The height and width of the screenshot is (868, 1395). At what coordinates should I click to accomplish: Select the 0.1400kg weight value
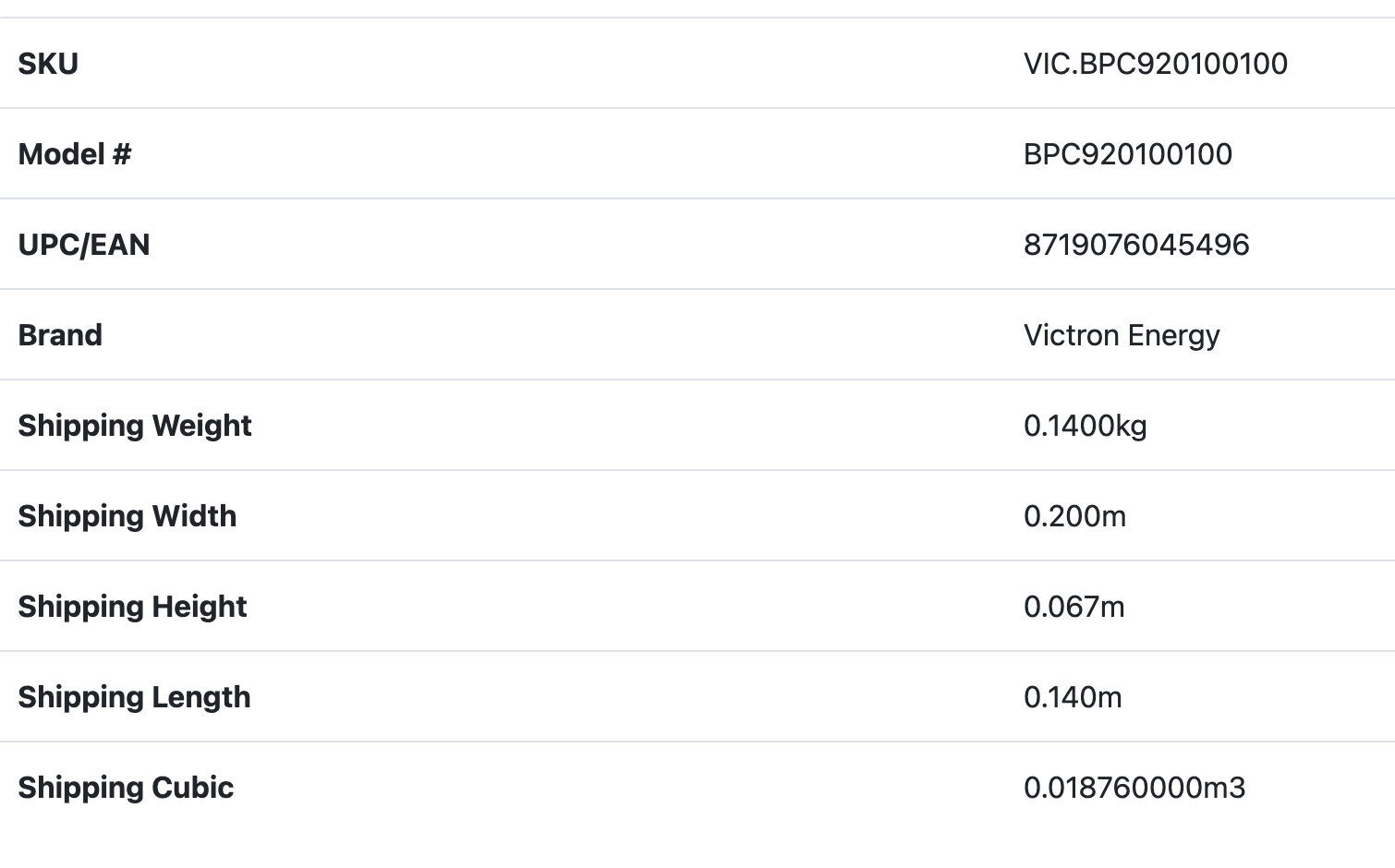[x=1085, y=426]
